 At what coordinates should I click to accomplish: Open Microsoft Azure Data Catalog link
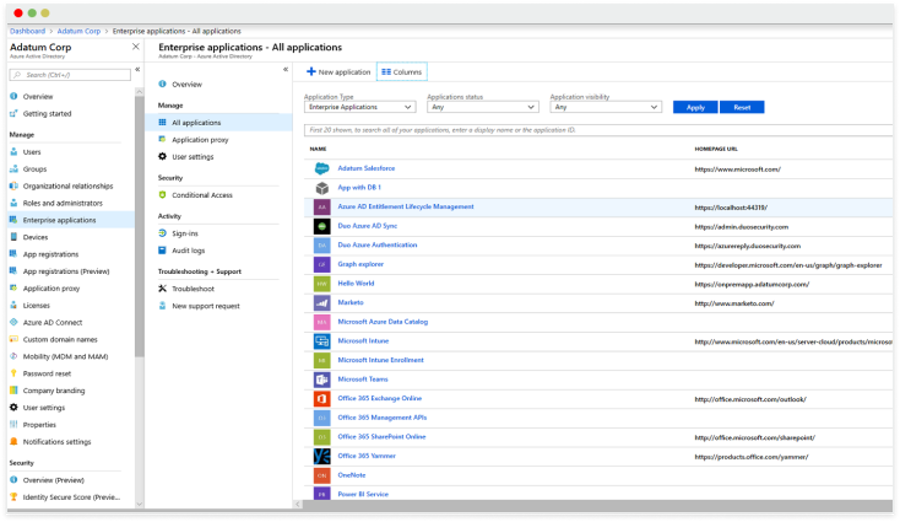click(x=383, y=322)
